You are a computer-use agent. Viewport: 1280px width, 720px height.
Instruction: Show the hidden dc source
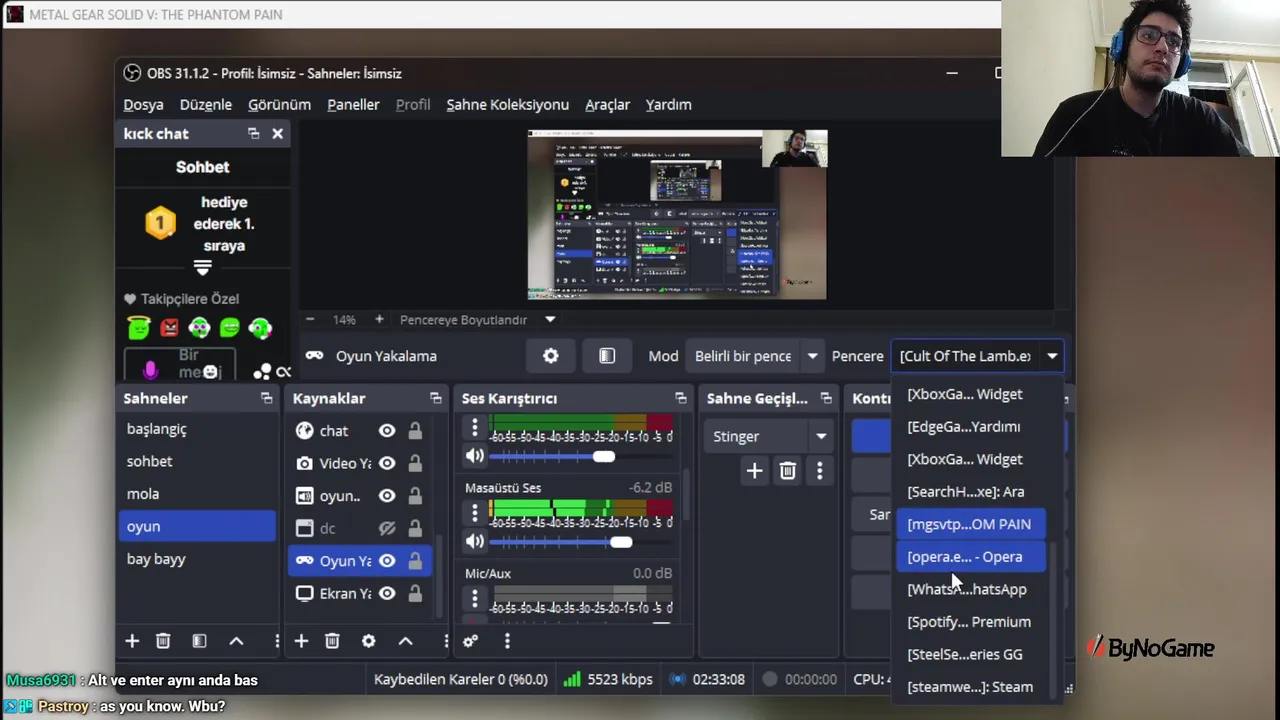pyautogui.click(x=387, y=528)
